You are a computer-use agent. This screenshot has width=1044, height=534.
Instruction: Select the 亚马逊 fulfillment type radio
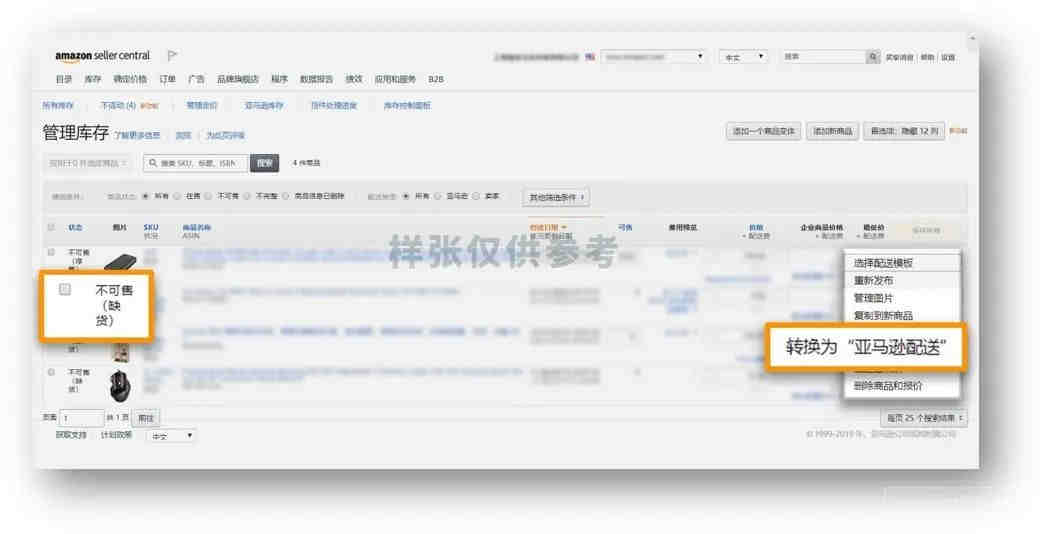coord(437,196)
